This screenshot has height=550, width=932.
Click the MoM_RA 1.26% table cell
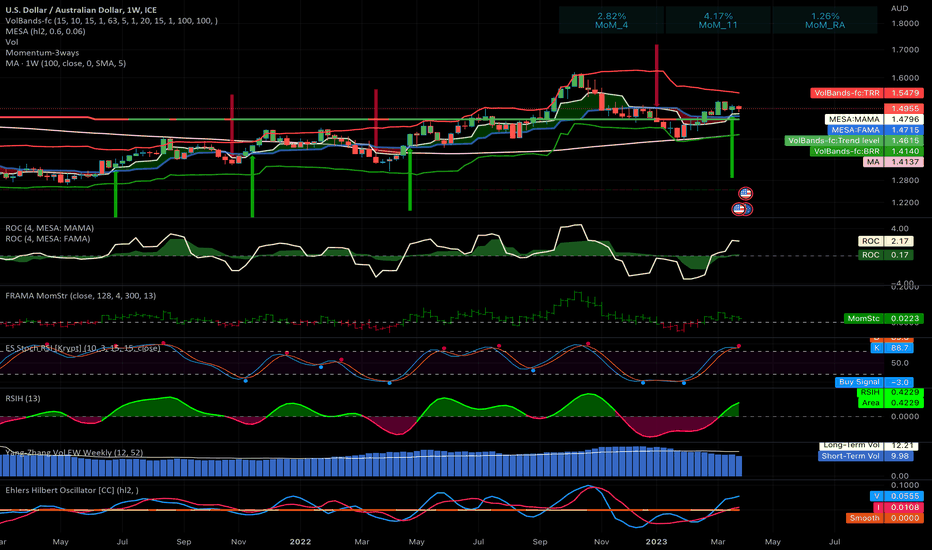[x=825, y=20]
